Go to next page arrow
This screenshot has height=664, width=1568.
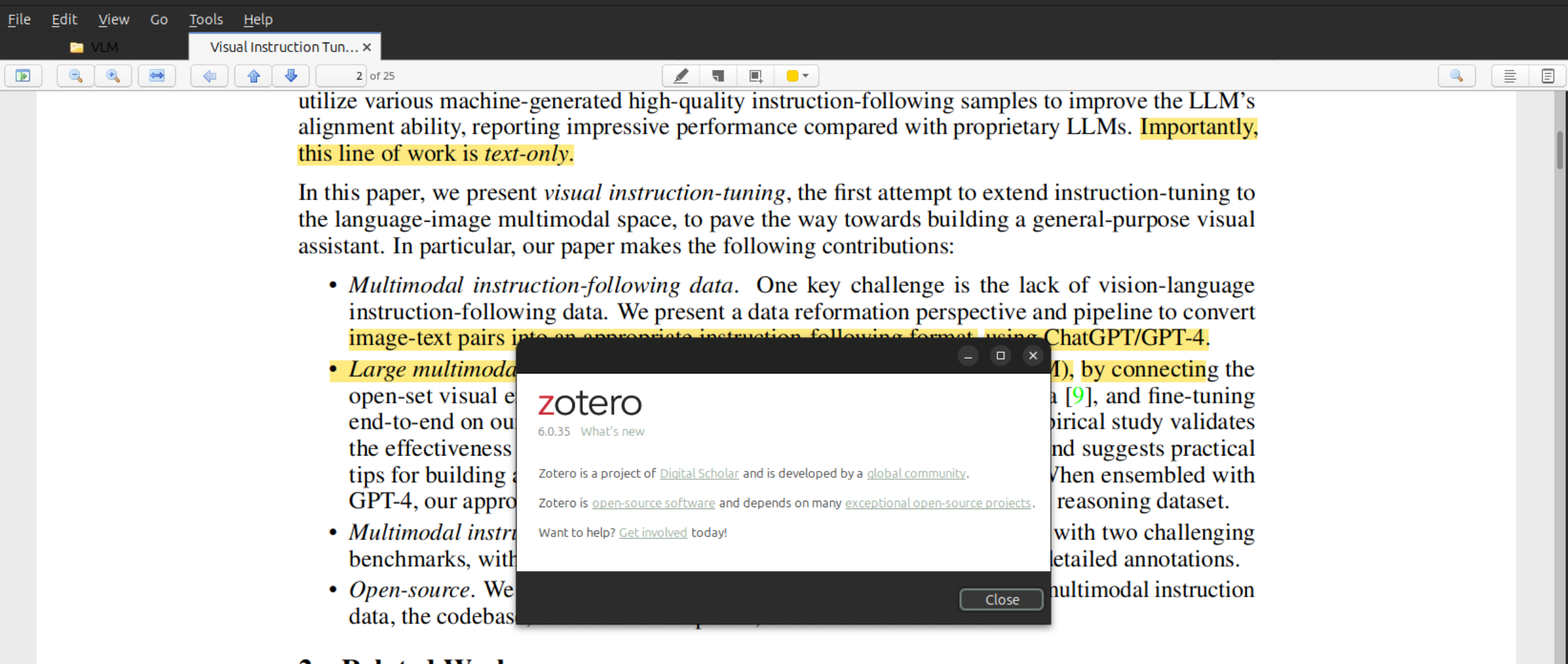click(291, 76)
